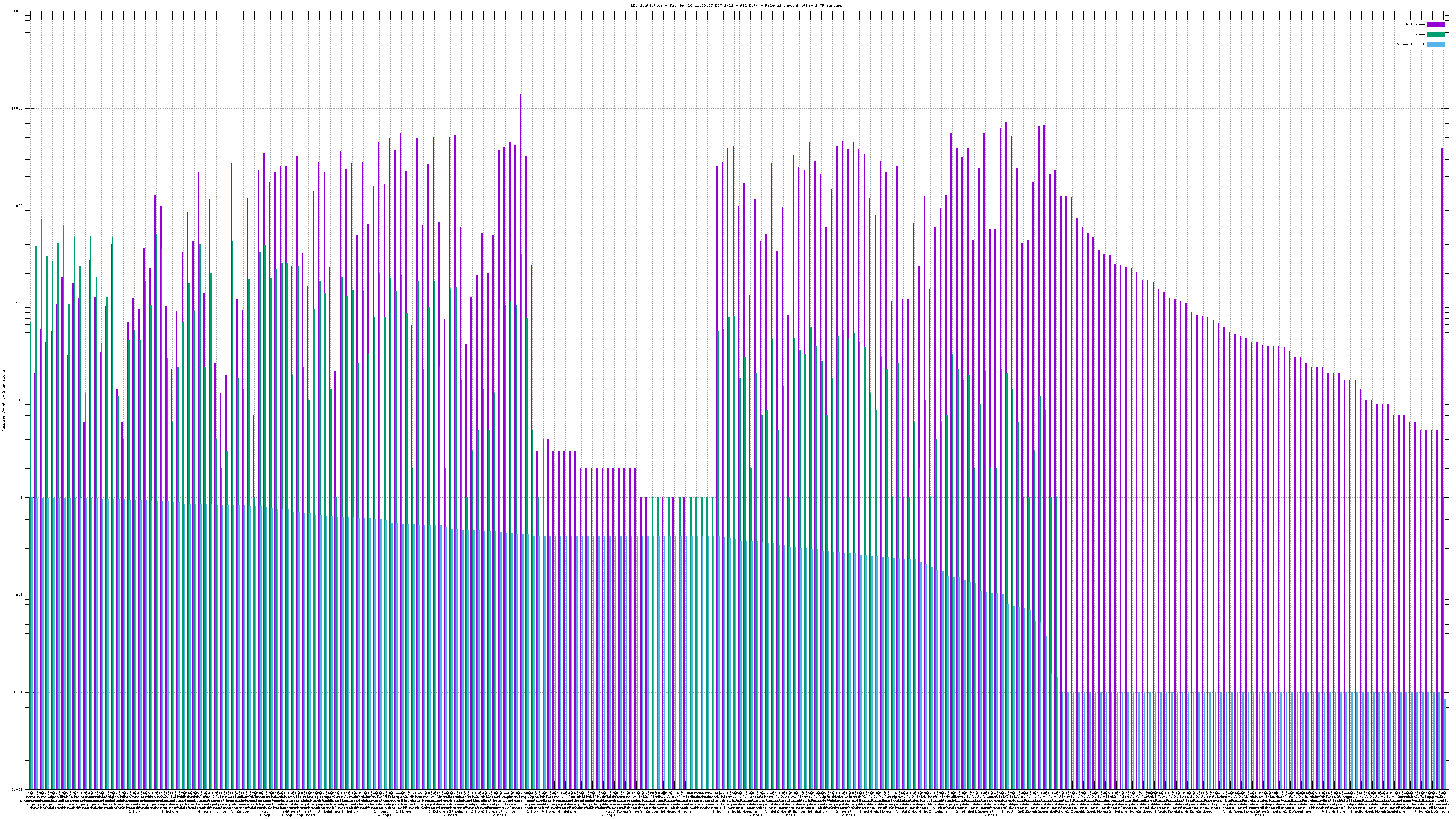Click the 0.001 y-axis tick label
The height and width of the screenshot is (819, 1456).
(17, 789)
